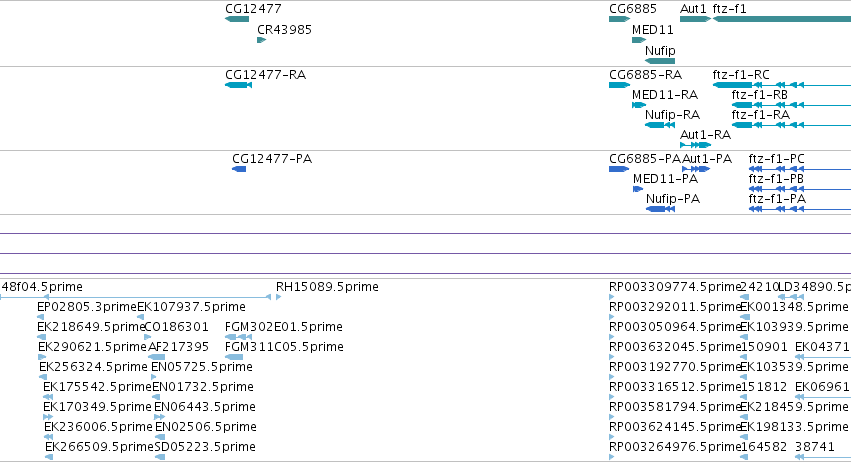
Task: Select the Aut1-RA transcript glyph
Action: (695, 145)
